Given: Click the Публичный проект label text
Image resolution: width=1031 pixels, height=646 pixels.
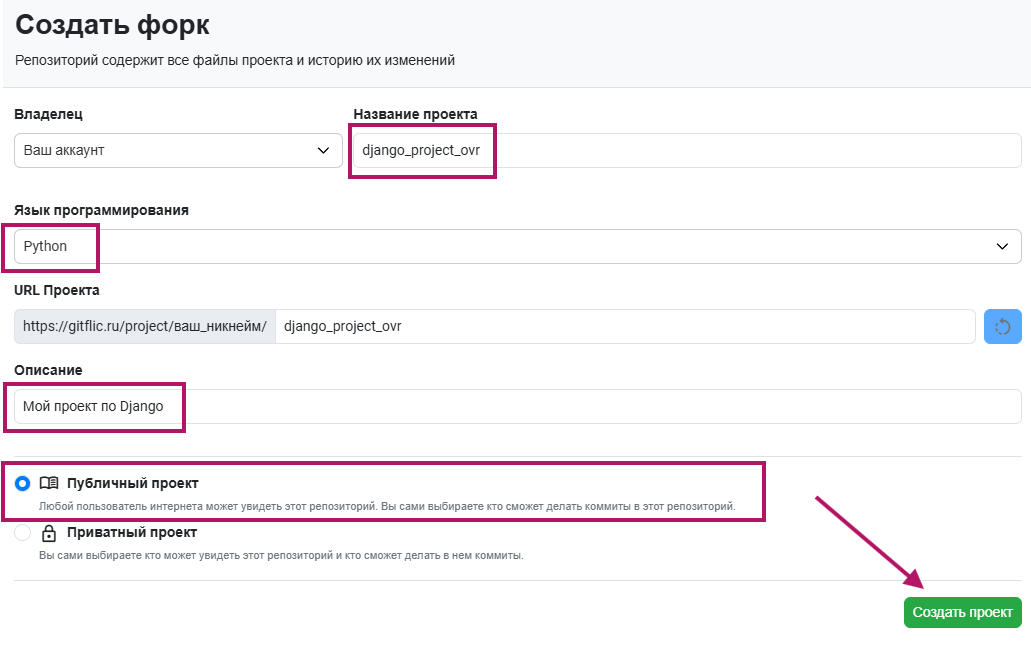Looking at the screenshot, I should 133,484.
